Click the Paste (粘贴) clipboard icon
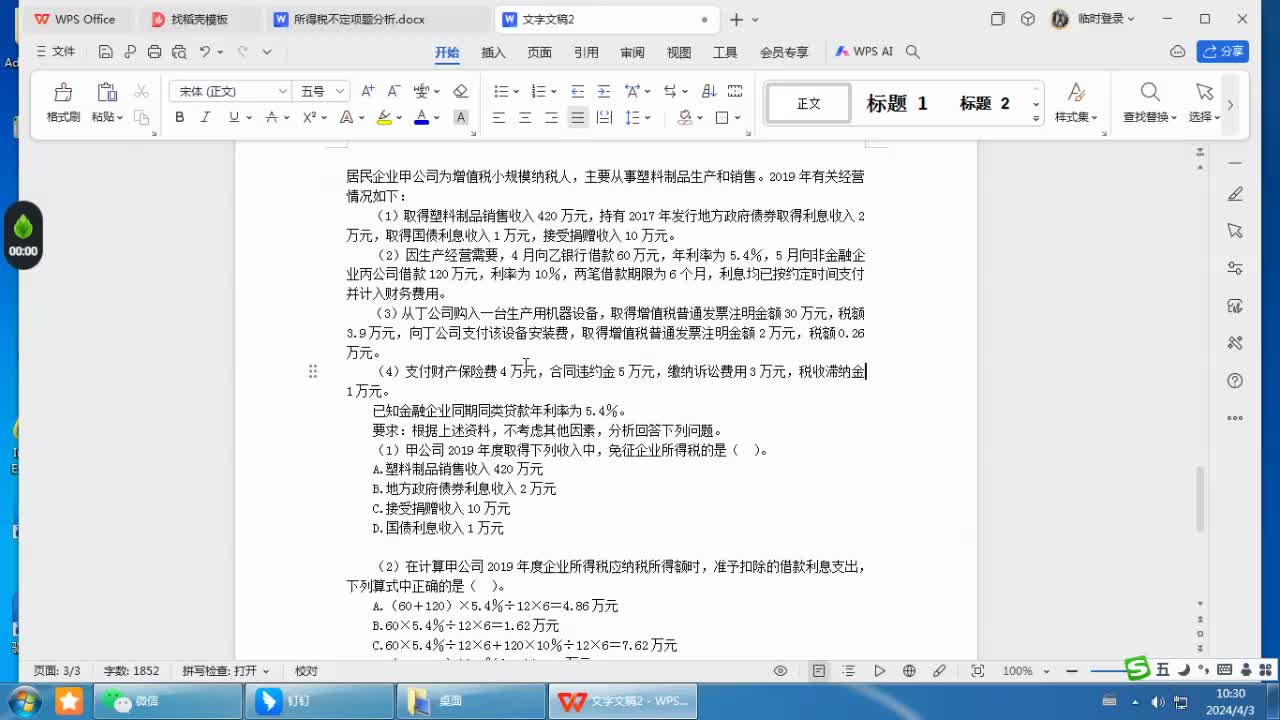The image size is (1280, 720). pos(107,92)
